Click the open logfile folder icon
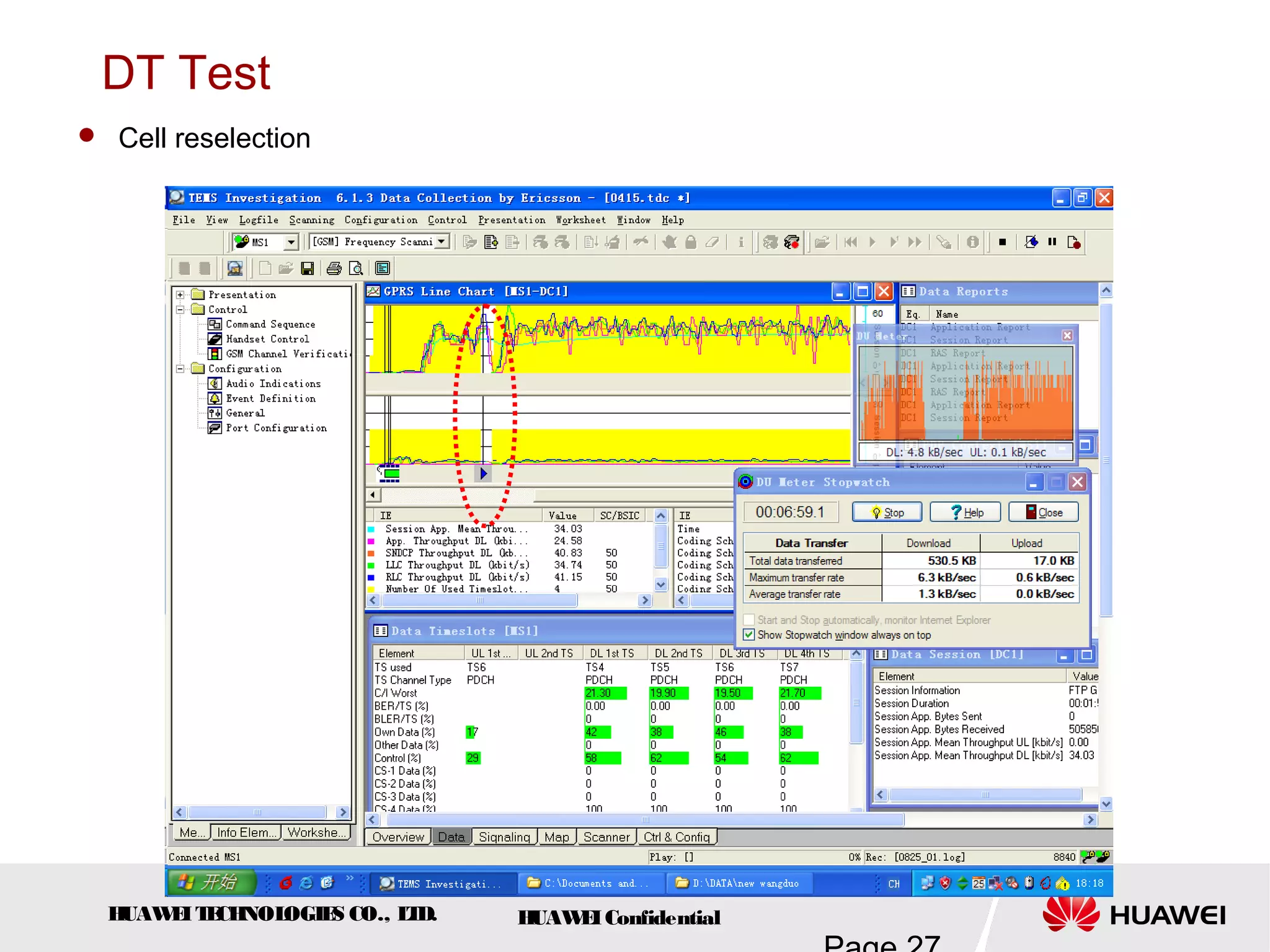 click(822, 242)
